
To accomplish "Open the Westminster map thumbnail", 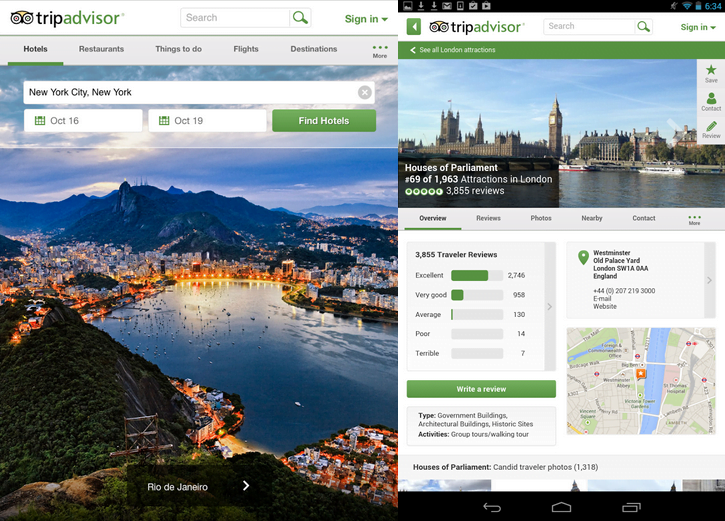I will 641,381.
